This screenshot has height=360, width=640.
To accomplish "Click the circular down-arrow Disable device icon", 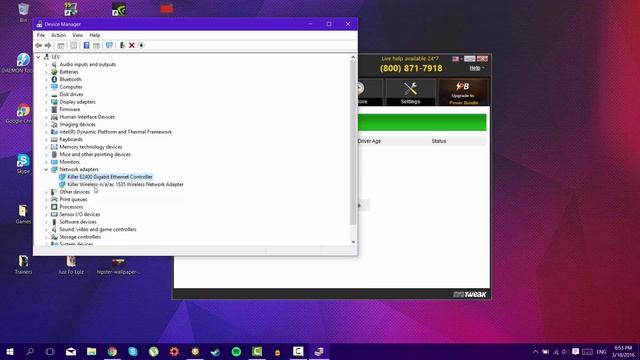I will click(141, 45).
